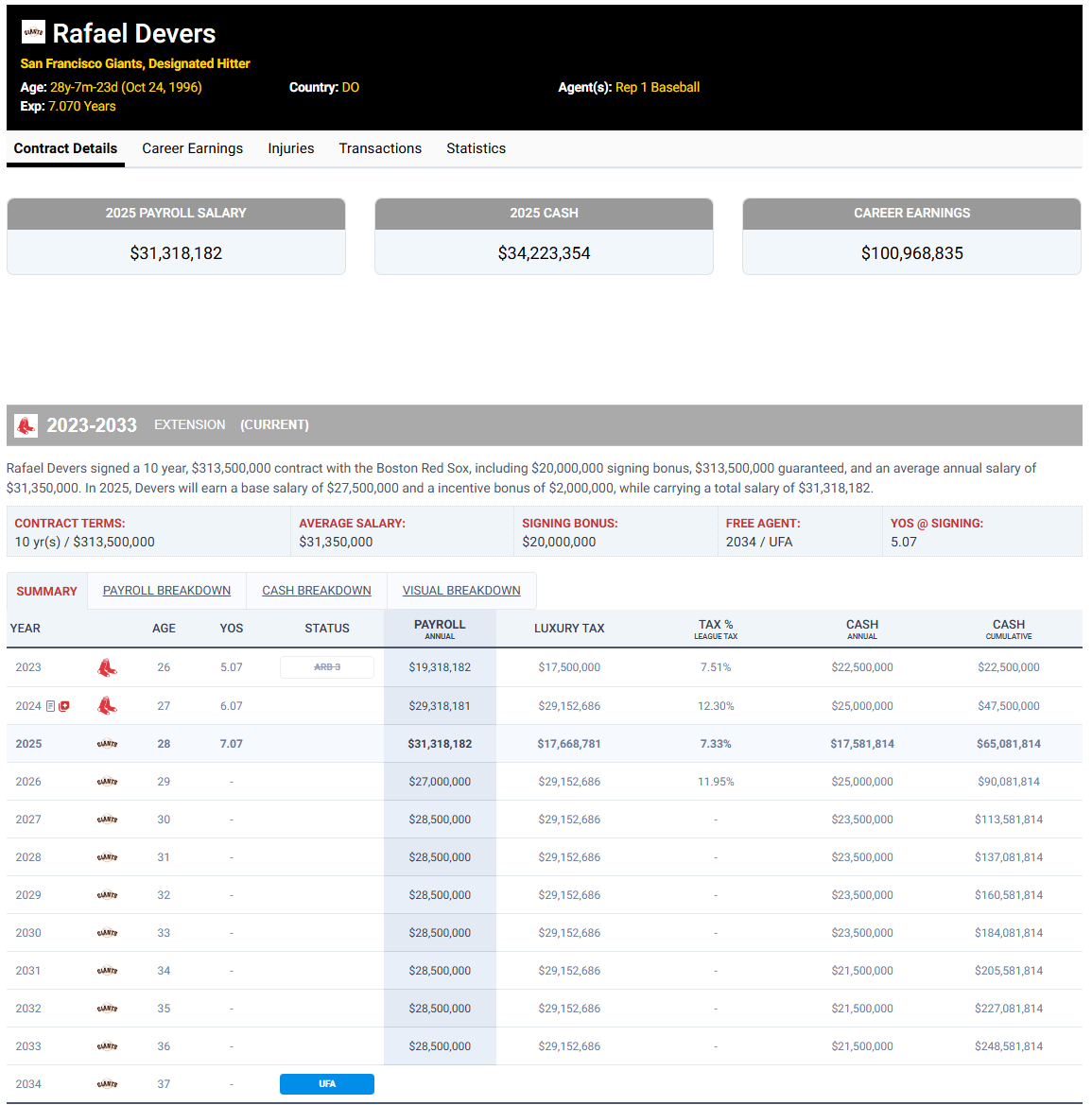
Task: Click the Giants icon in 2027 row
Action: point(107,820)
